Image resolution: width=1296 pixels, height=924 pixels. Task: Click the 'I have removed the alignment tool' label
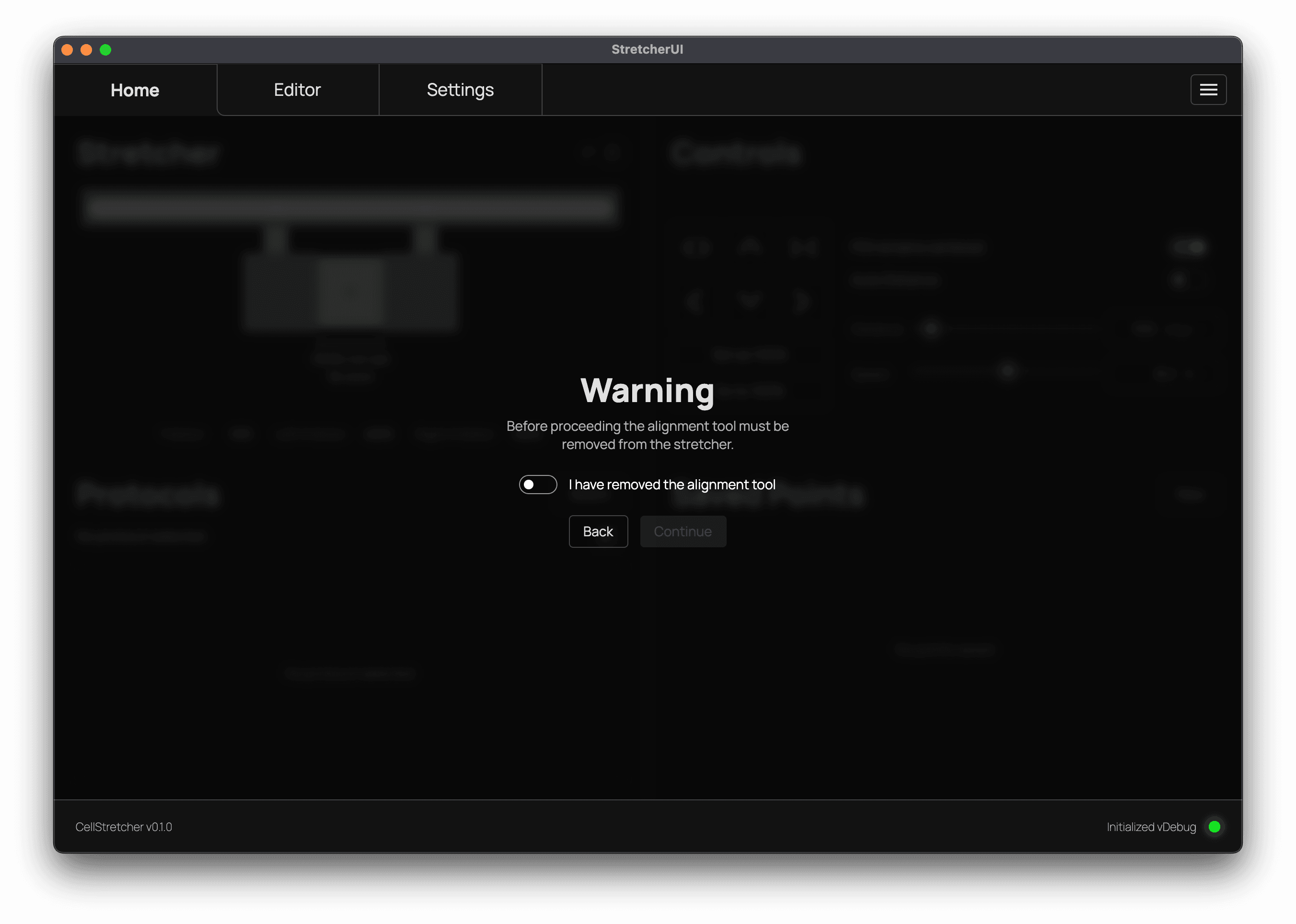coord(672,485)
